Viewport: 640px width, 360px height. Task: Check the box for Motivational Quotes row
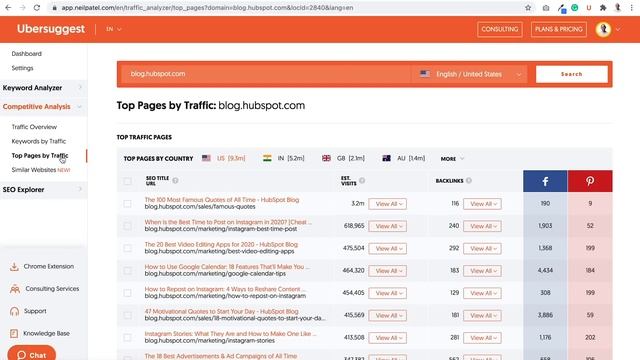(x=127, y=315)
